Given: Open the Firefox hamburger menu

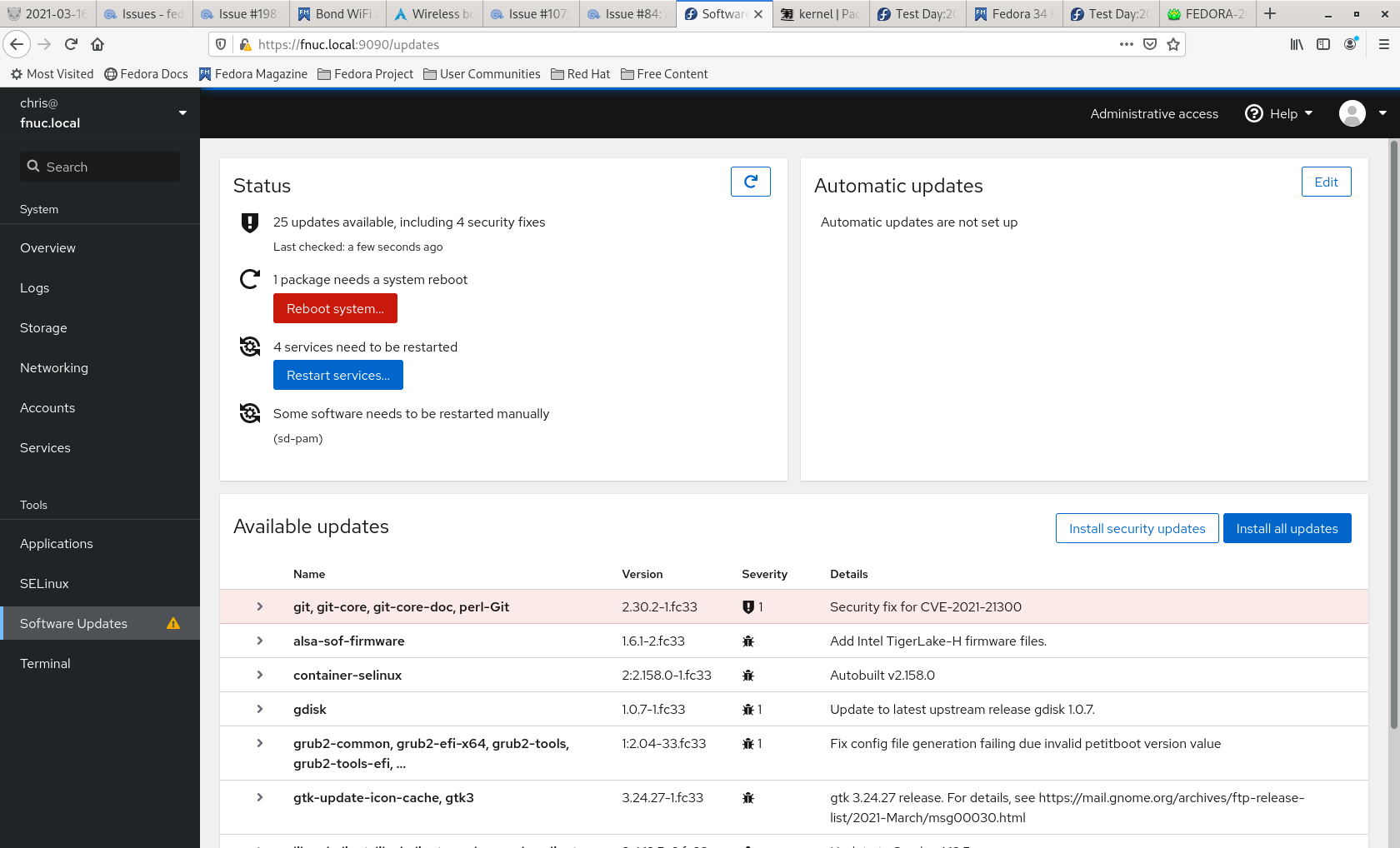Looking at the screenshot, I should pos(1384,44).
